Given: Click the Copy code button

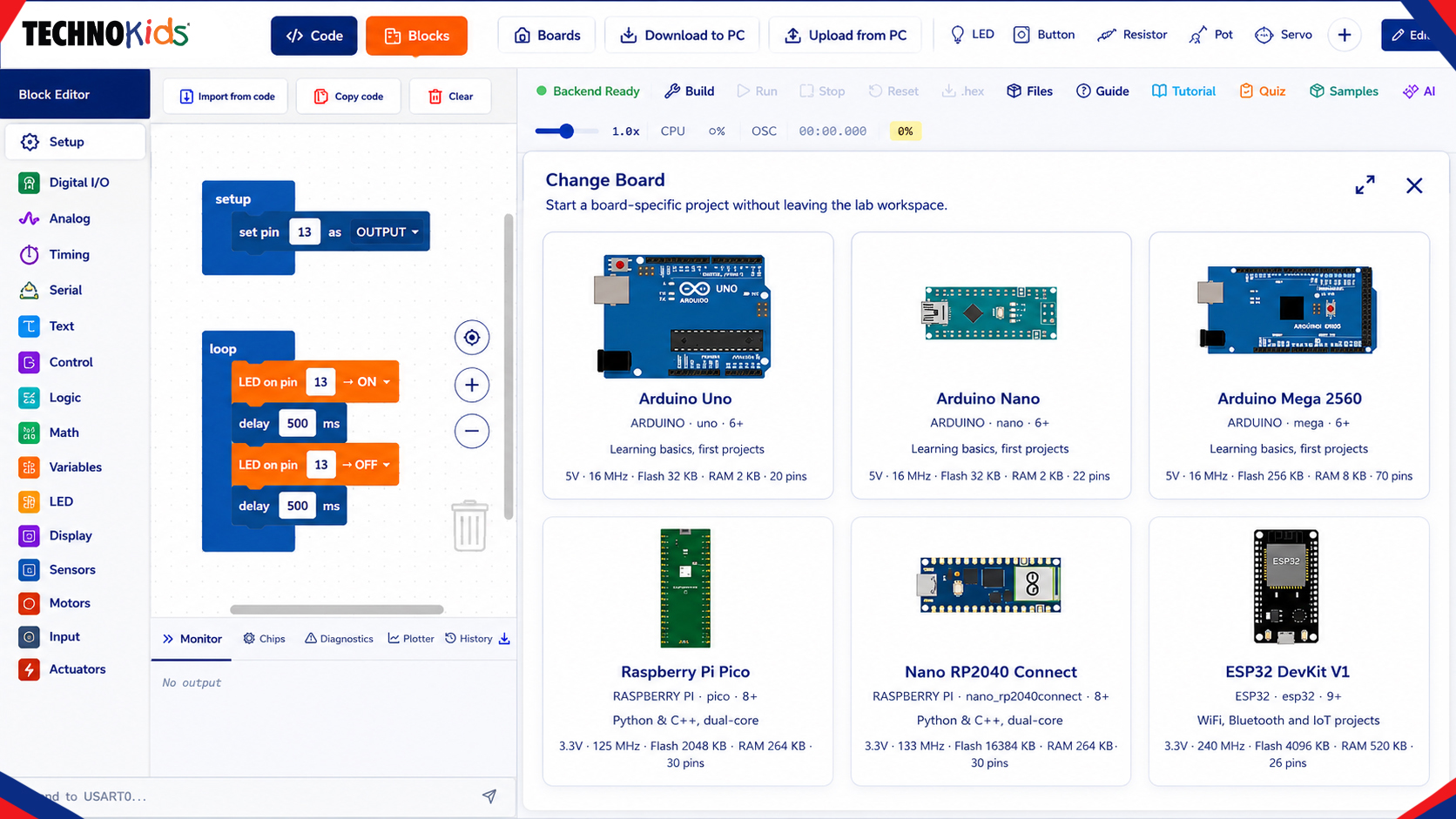Looking at the screenshot, I should tap(348, 97).
